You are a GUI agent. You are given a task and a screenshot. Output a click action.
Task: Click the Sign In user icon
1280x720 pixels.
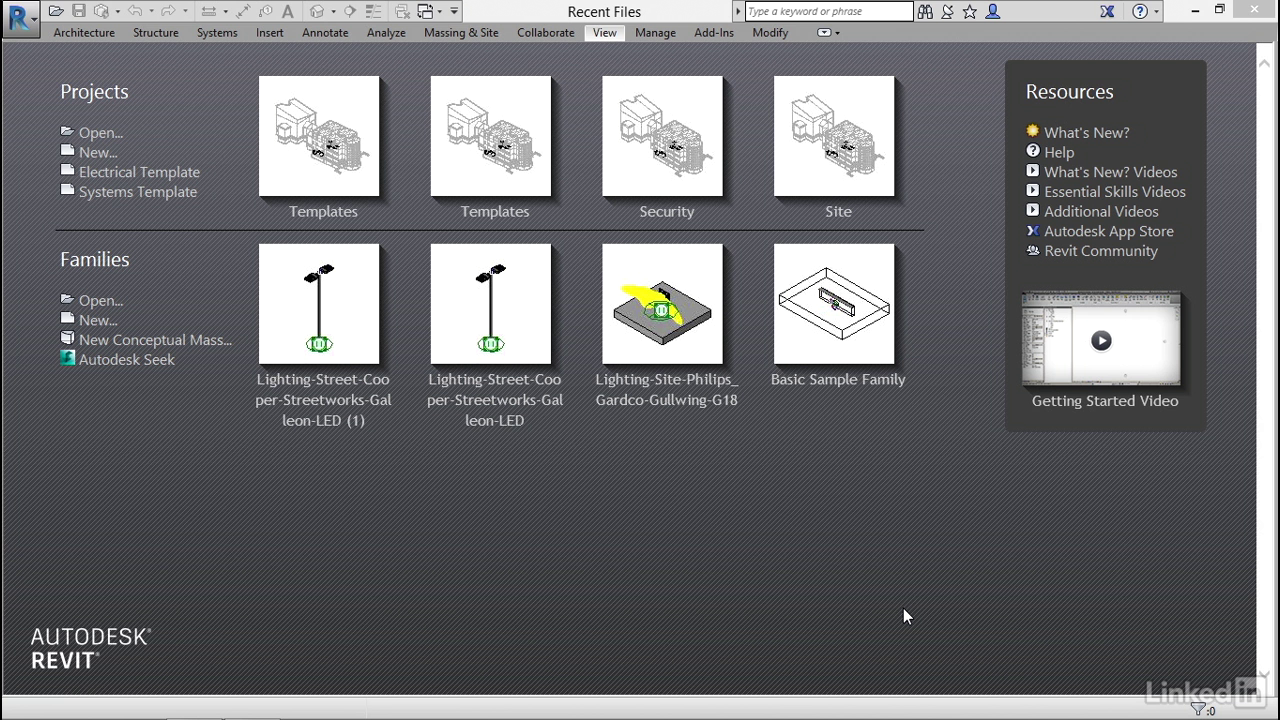pos(992,12)
